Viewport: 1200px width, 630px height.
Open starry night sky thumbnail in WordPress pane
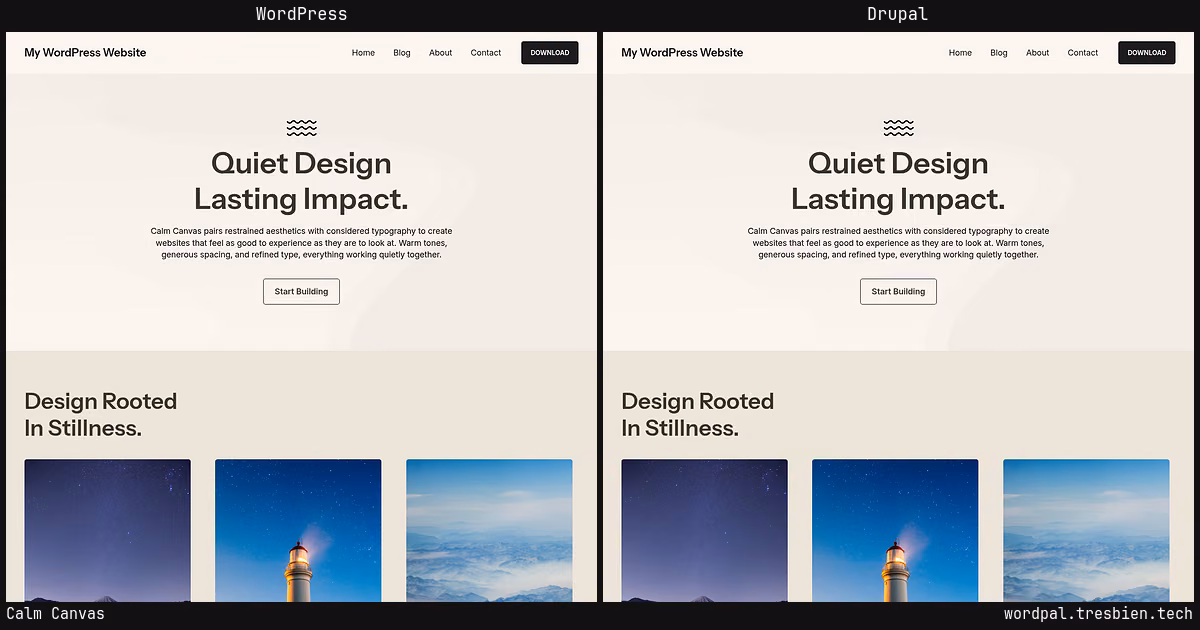pyautogui.click(x=107, y=530)
